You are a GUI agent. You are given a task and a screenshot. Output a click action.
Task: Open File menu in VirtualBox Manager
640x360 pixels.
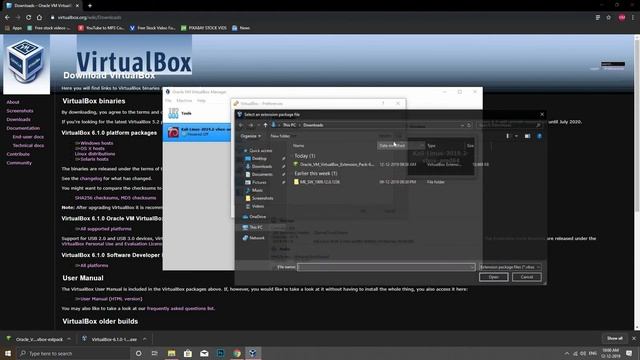[168, 100]
